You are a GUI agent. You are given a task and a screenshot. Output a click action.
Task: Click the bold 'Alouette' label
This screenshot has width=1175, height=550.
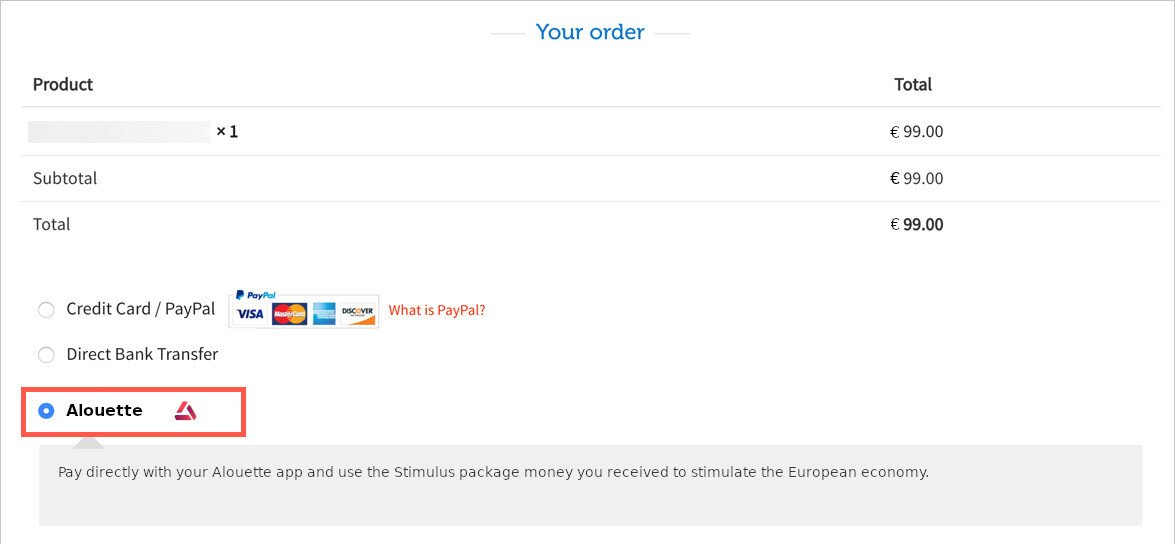[104, 411]
